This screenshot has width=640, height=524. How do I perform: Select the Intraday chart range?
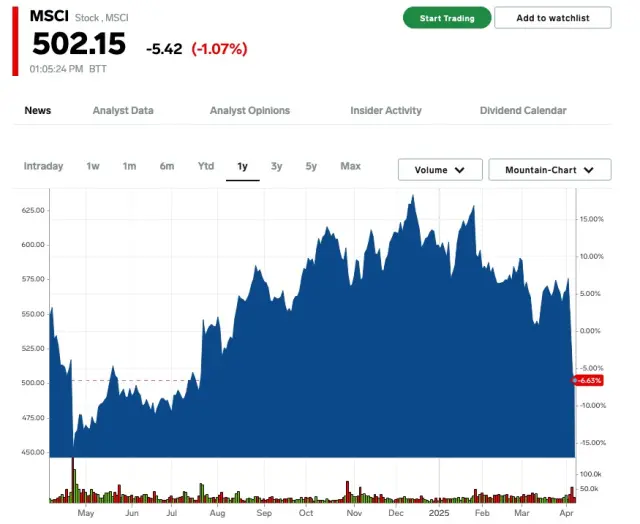pos(43,166)
